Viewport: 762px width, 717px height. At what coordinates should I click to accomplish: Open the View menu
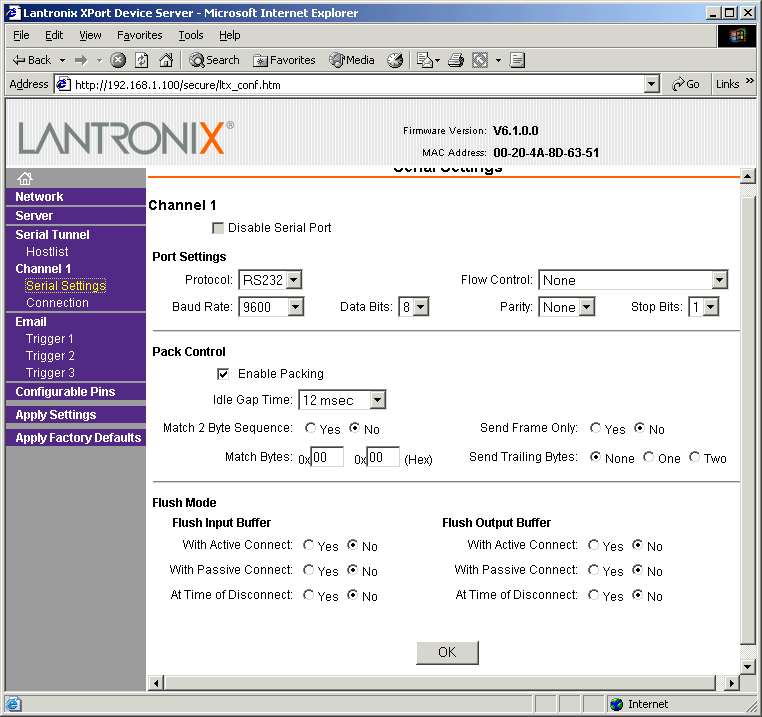(x=90, y=35)
